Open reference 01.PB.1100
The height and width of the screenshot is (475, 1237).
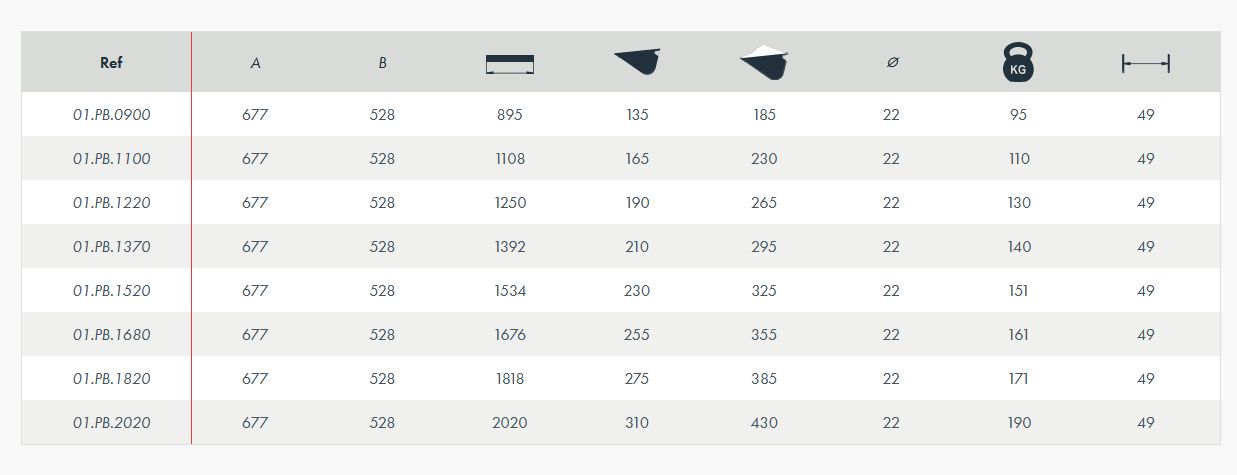tap(111, 159)
